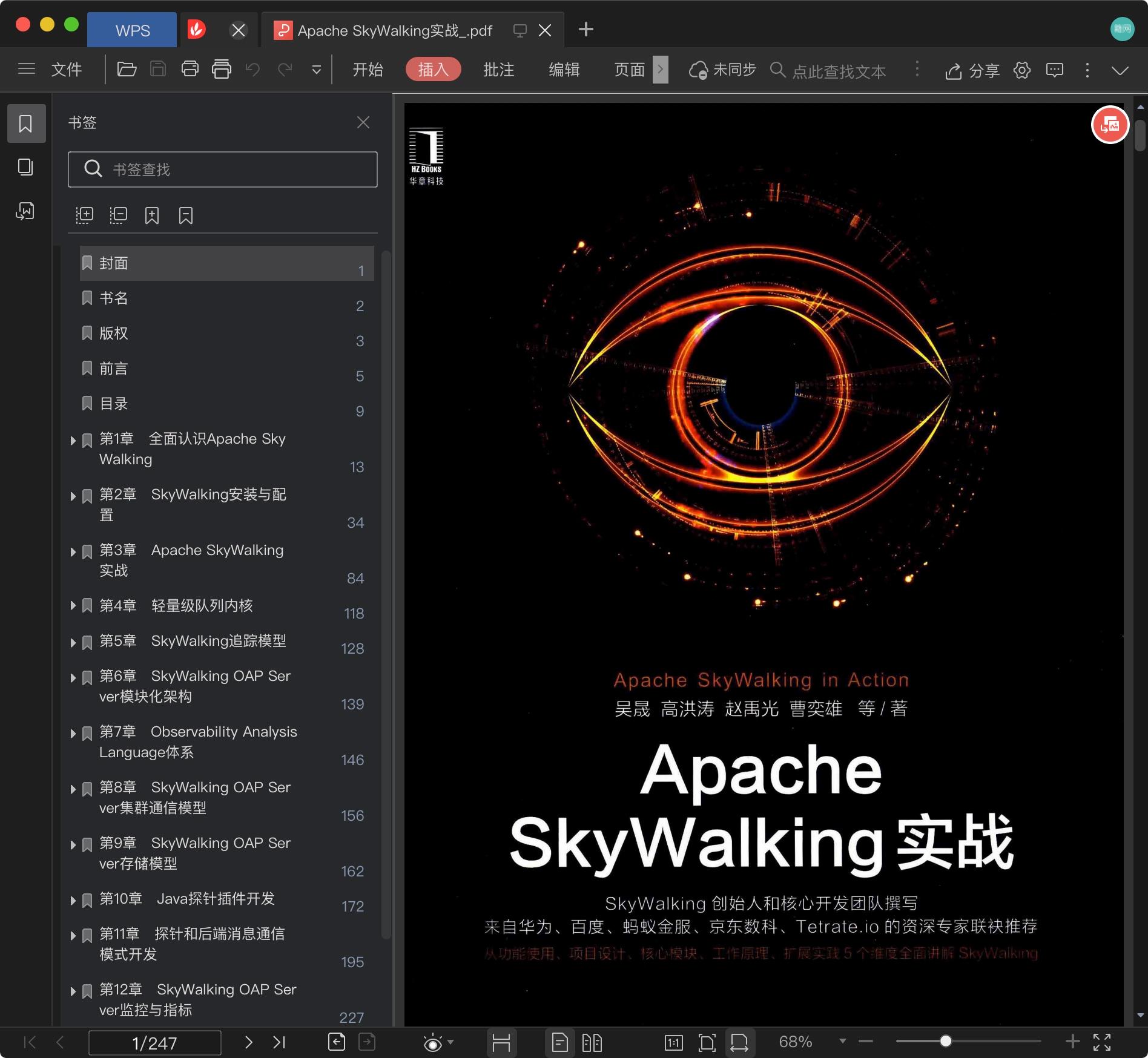
Task: Click fit page zoom icon
Action: click(707, 1042)
